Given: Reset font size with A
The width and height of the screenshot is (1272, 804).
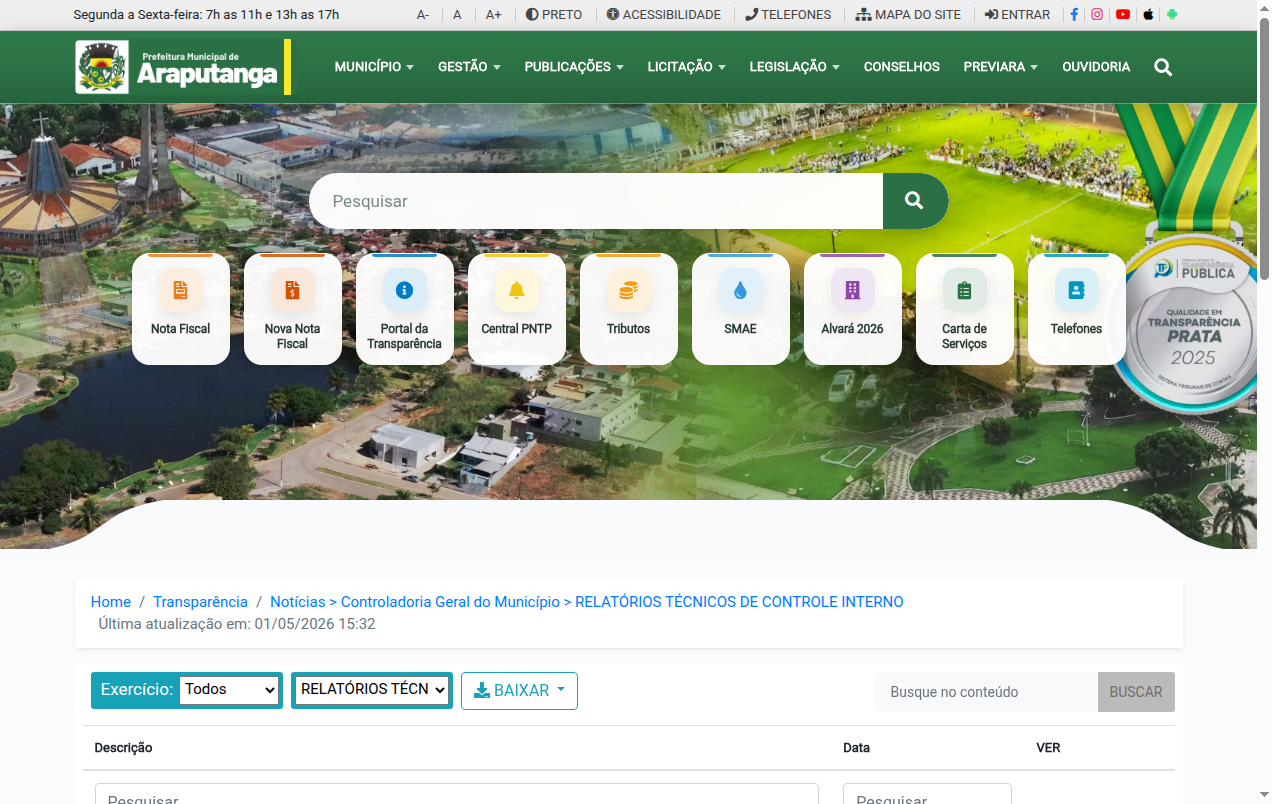Looking at the screenshot, I should tap(457, 15).
